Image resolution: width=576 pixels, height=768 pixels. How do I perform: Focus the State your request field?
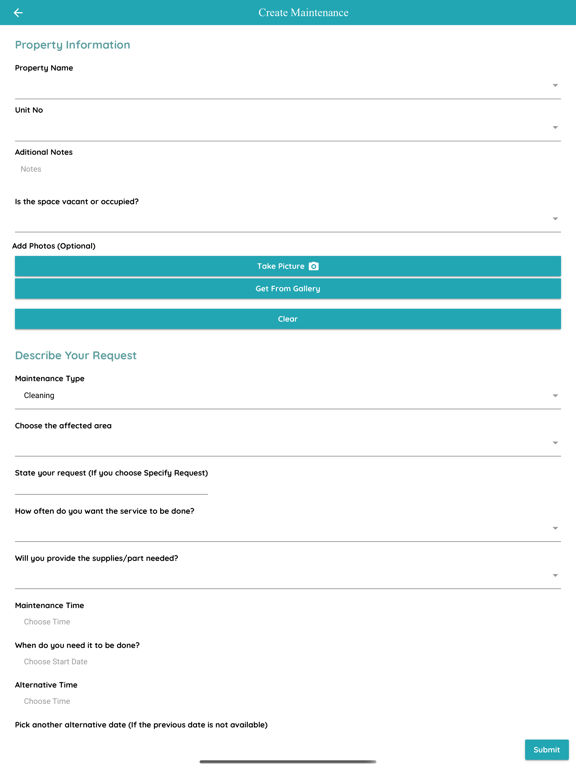click(111, 486)
